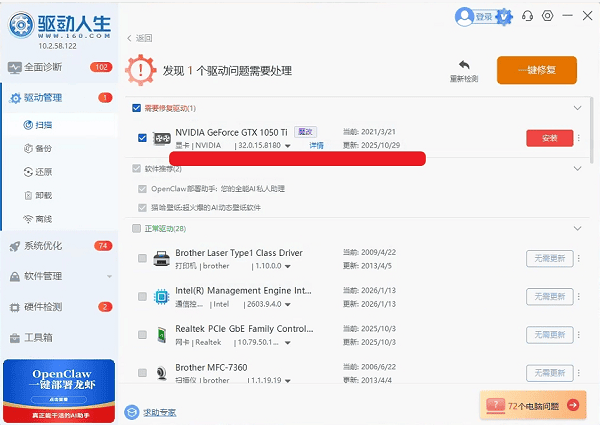Open 全面诊断 in the sidebar
The height and width of the screenshot is (425, 600).
tap(59, 67)
